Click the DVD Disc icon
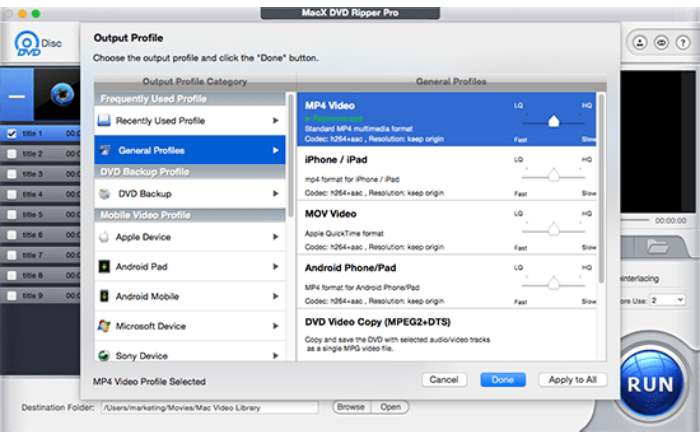700x440 pixels. click(x=28, y=44)
